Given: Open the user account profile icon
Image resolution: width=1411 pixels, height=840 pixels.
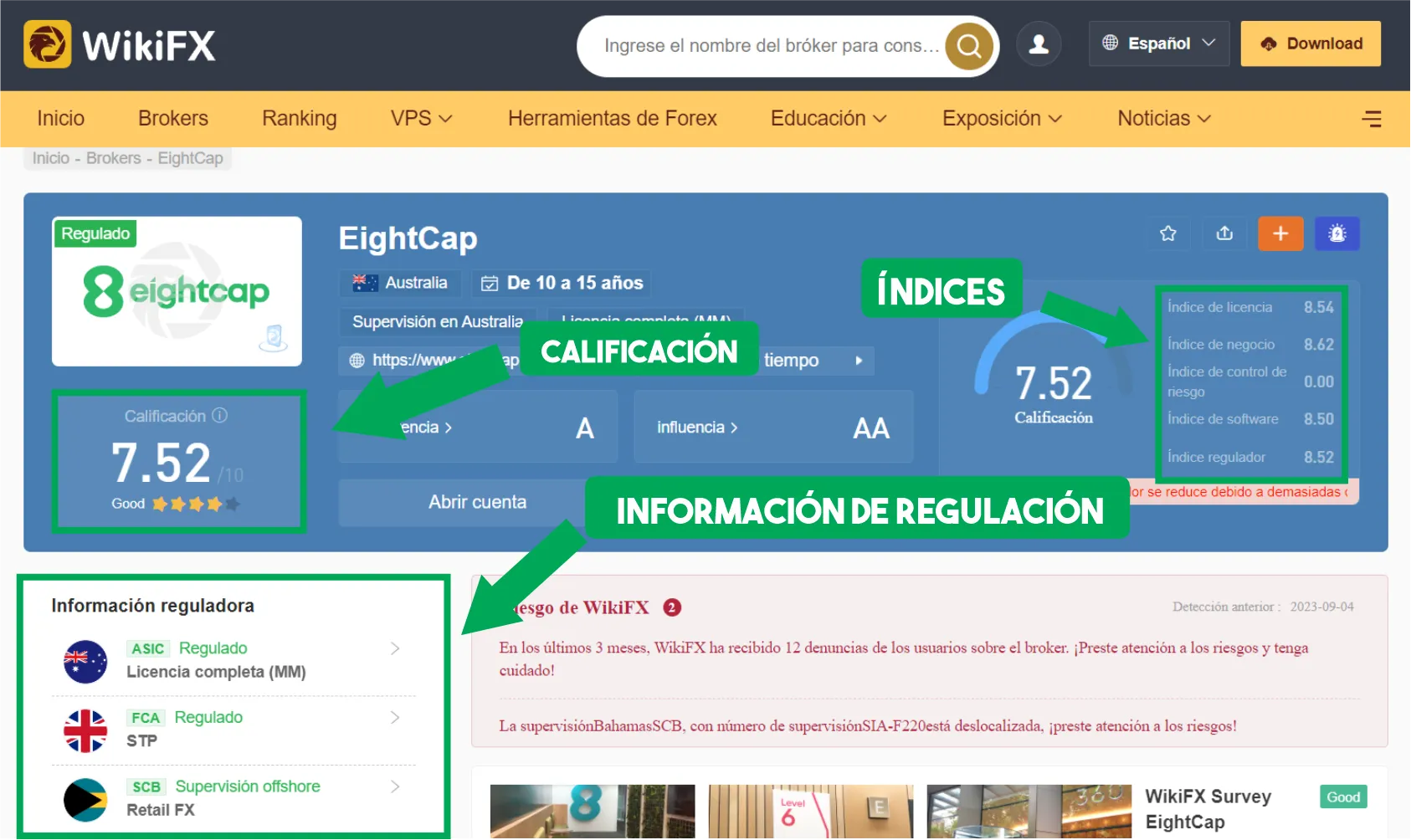Looking at the screenshot, I should 1039,44.
